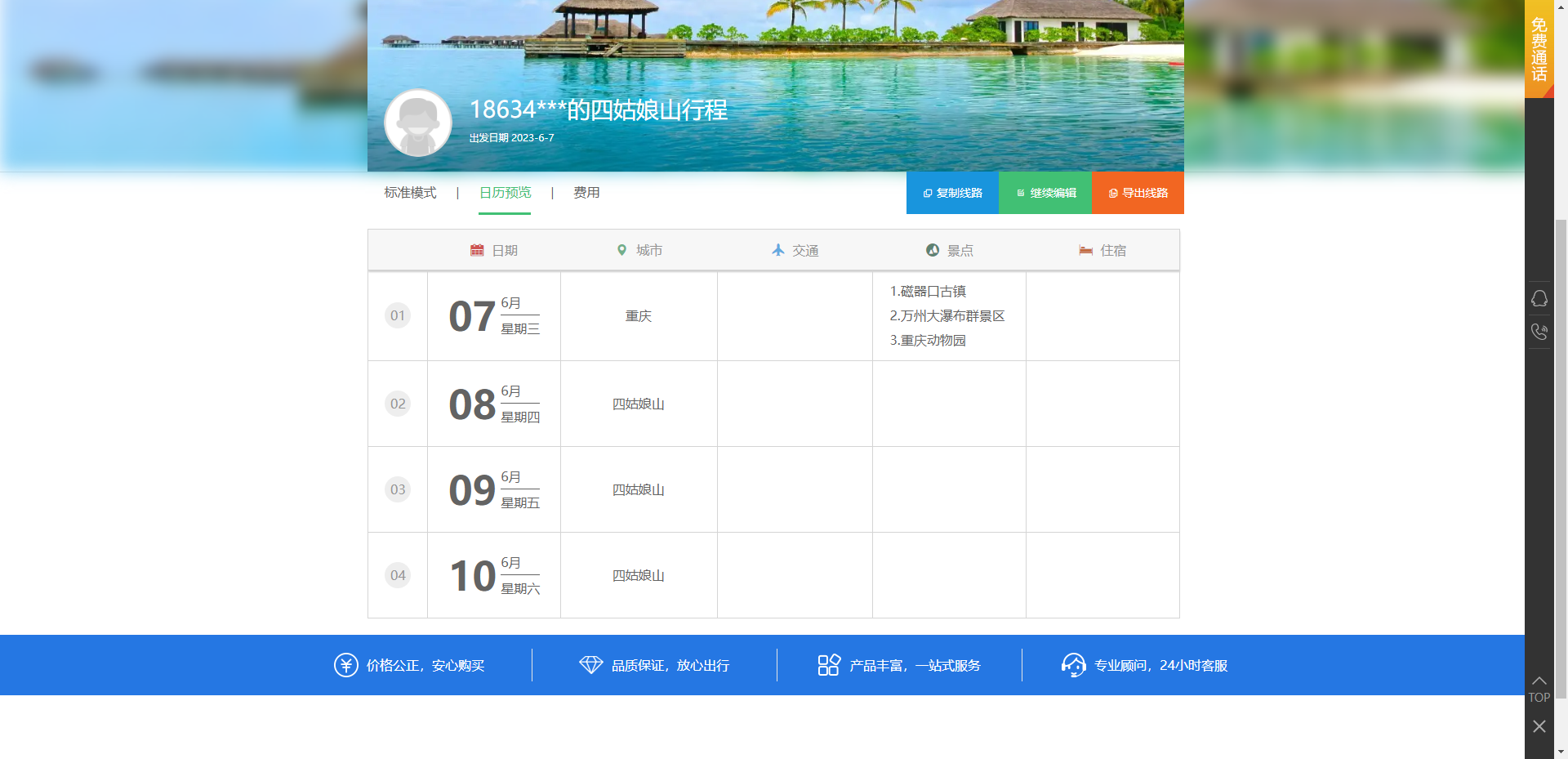The width and height of the screenshot is (1568, 759).
Task: Click the scenic spot icon beside 景点
Action: pyautogui.click(x=933, y=250)
